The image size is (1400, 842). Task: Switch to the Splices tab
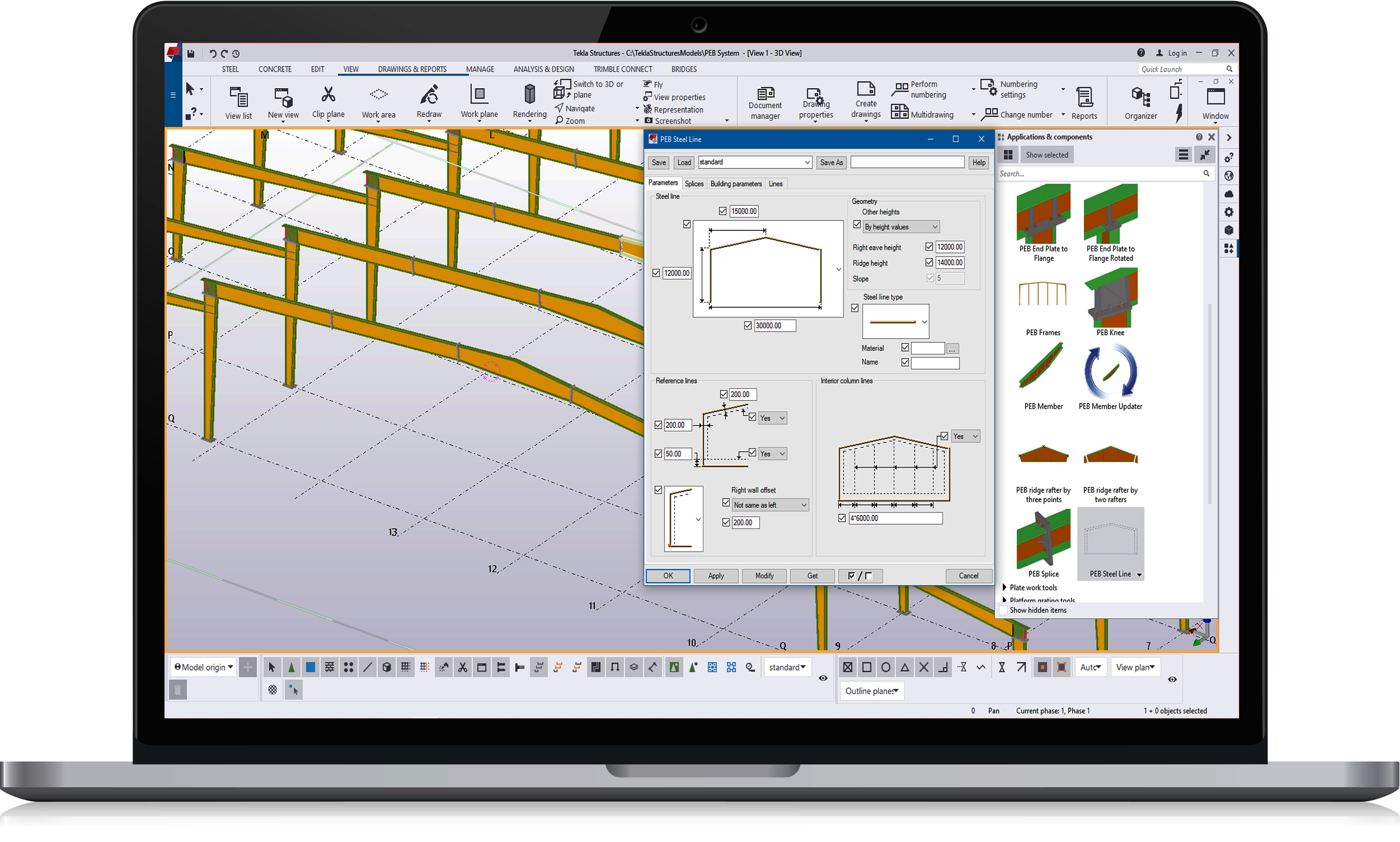pyautogui.click(x=694, y=184)
